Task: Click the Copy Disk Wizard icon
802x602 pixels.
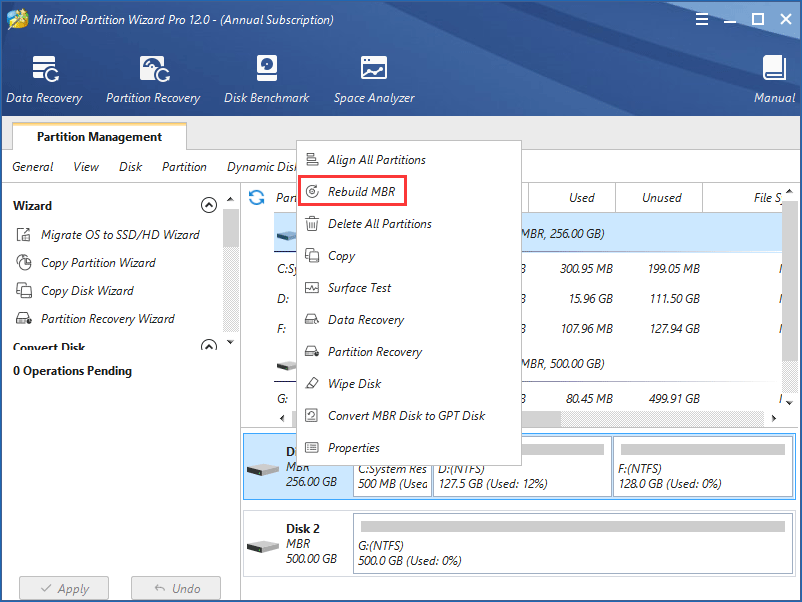Action: [x=24, y=291]
